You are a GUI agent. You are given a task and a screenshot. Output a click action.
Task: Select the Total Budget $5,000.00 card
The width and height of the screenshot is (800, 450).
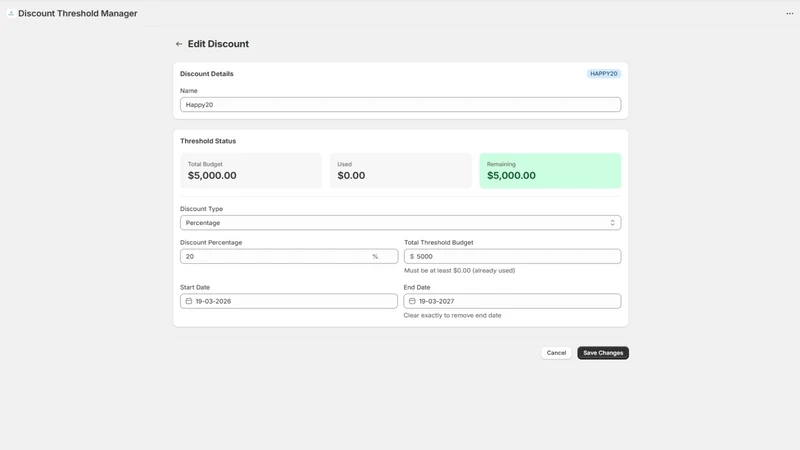(251, 171)
